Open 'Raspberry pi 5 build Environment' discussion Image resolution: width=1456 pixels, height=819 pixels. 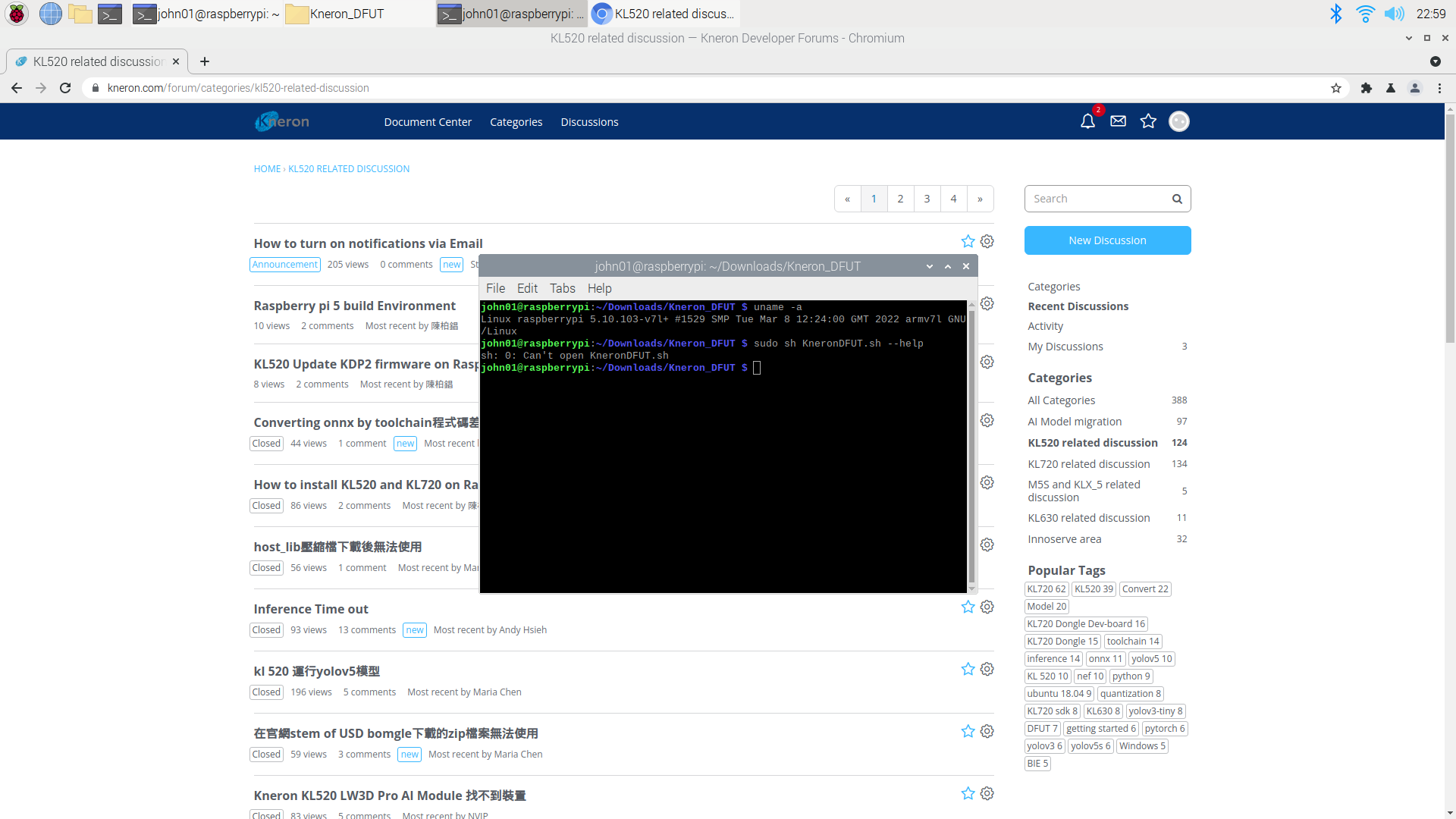(x=354, y=306)
